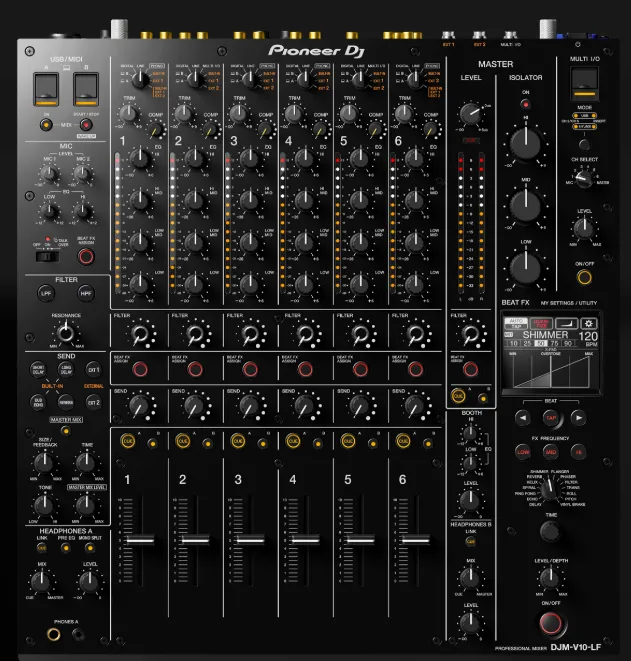Select DUB ECHO send effect

[38, 402]
